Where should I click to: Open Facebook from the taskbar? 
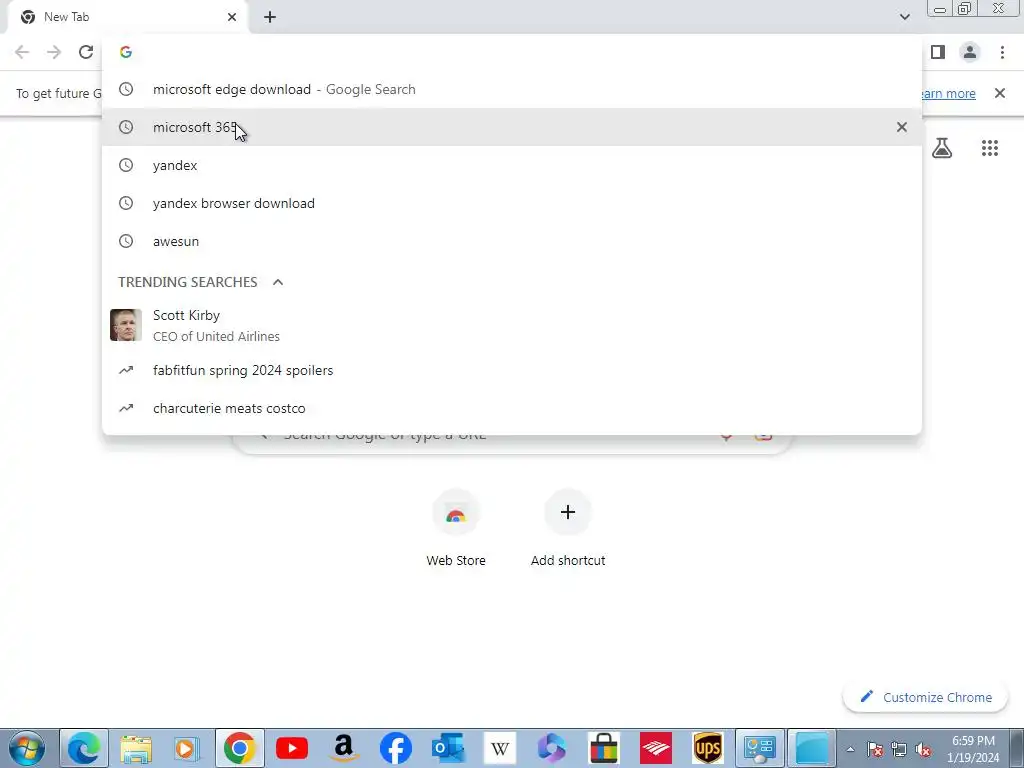tap(396, 748)
